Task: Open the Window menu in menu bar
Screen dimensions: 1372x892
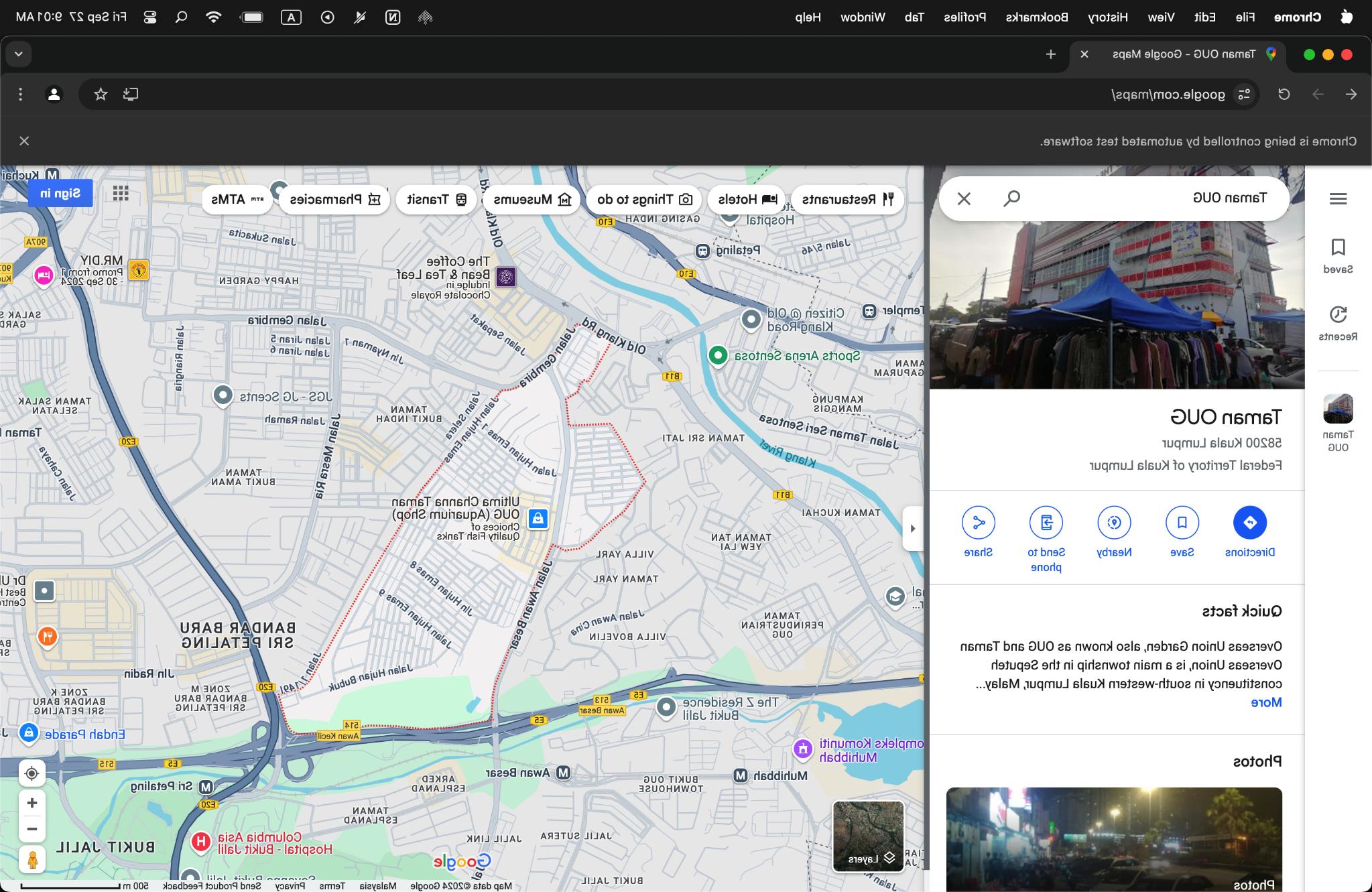Action: click(863, 17)
